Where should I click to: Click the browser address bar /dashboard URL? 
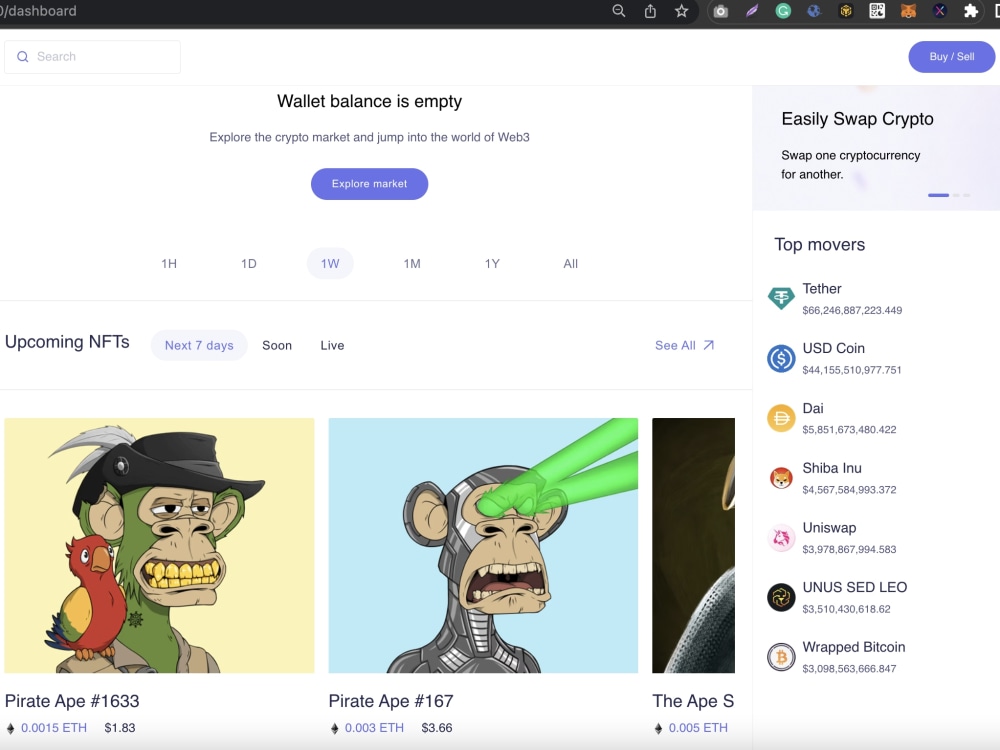pos(38,11)
